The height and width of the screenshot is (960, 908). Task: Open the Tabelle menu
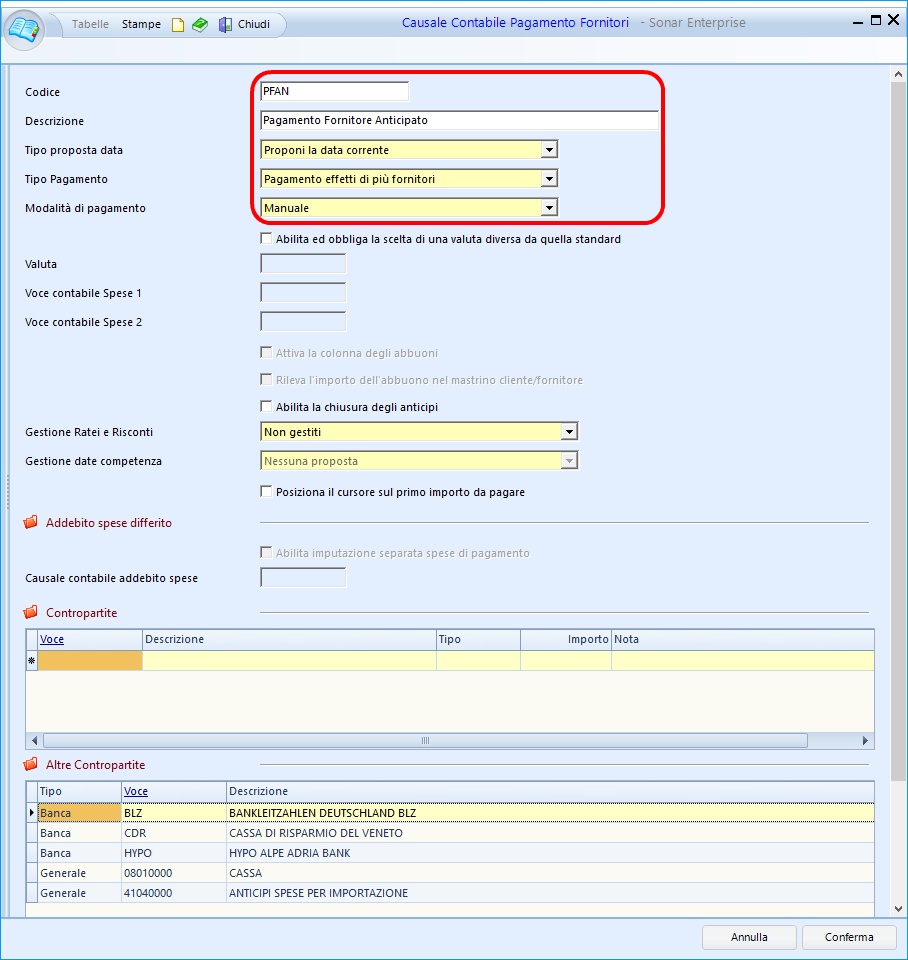pyautogui.click(x=91, y=24)
